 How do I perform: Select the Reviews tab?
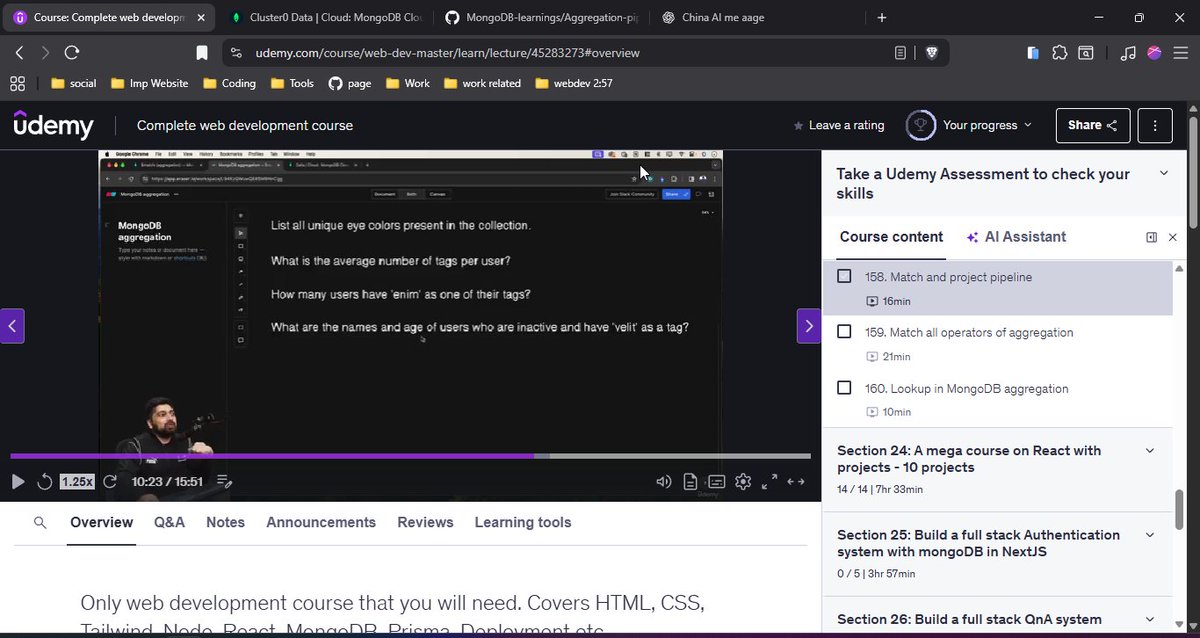coord(425,522)
